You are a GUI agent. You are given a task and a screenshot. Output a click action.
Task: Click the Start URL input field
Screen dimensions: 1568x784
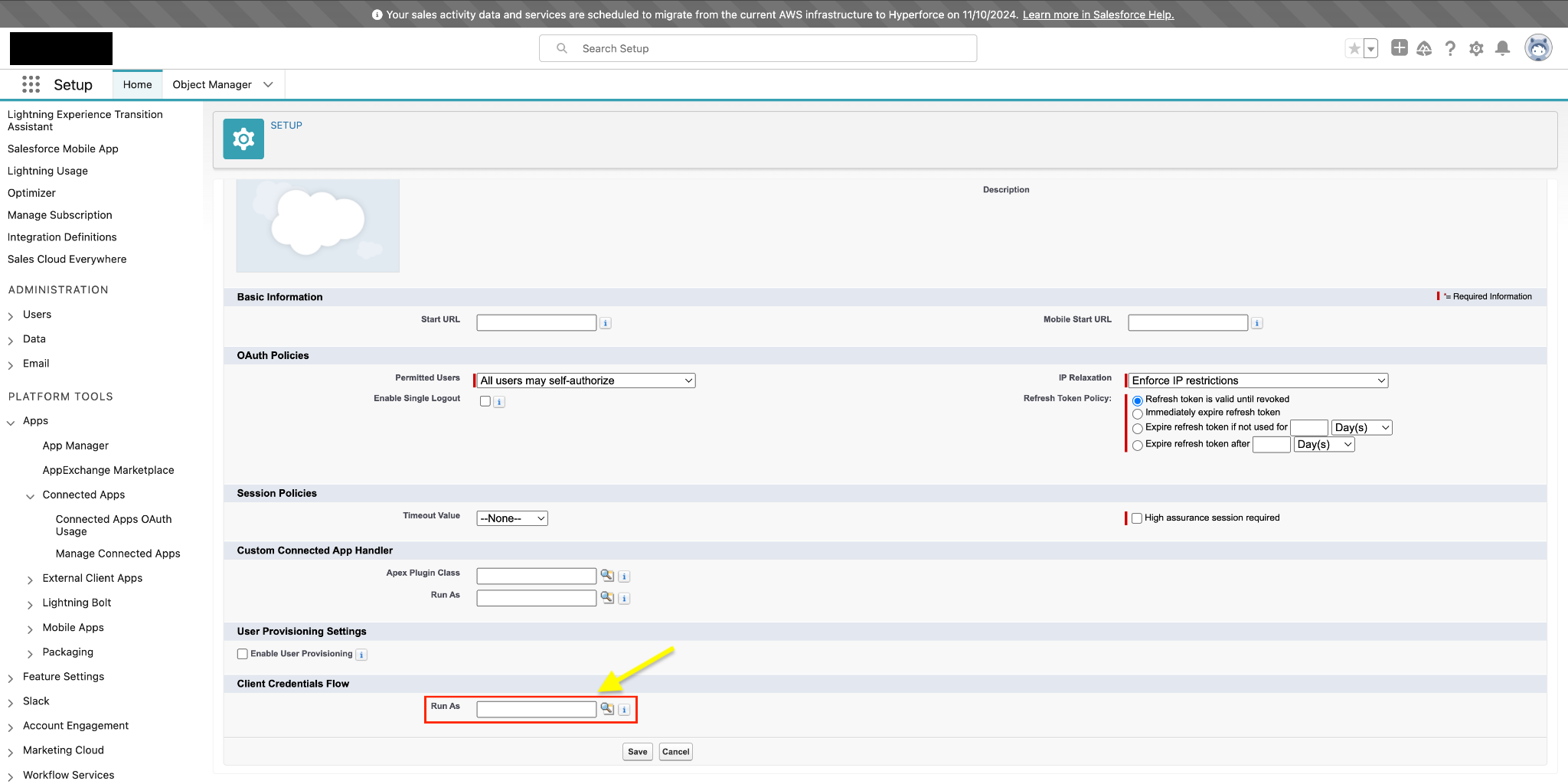pyautogui.click(x=537, y=323)
